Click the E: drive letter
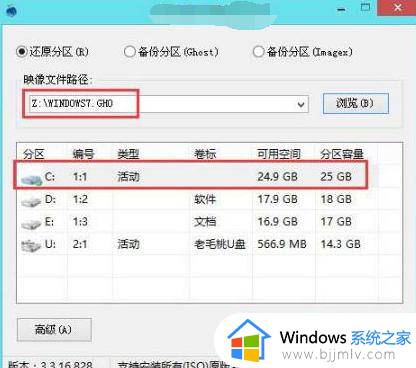This screenshot has height=368, width=416. [49, 222]
